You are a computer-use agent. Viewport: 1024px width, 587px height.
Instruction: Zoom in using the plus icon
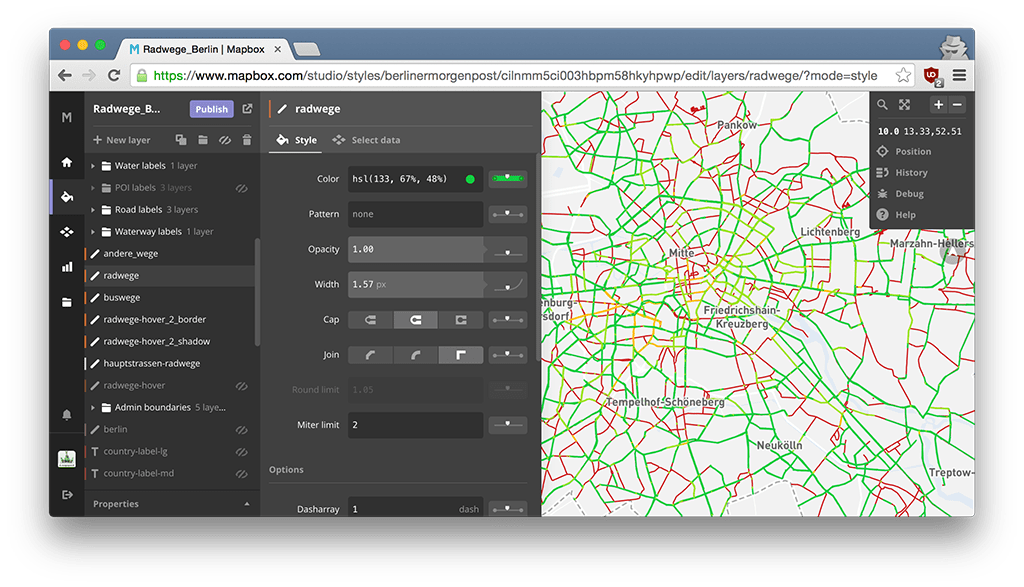pos(937,104)
